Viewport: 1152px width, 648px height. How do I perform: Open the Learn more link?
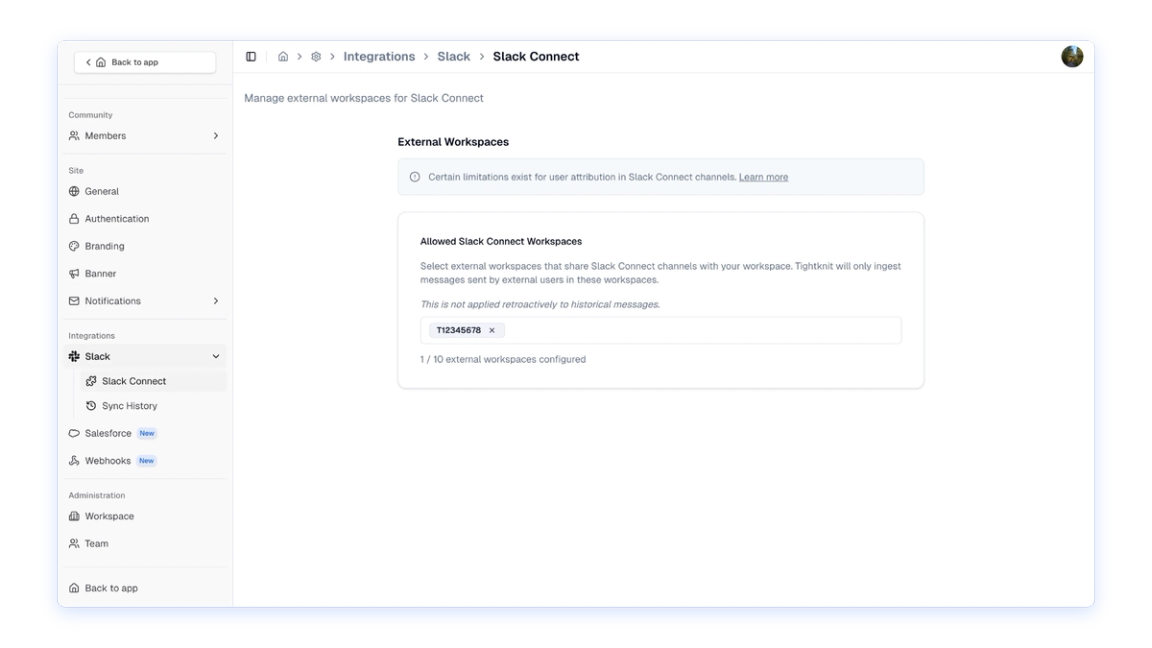click(763, 177)
